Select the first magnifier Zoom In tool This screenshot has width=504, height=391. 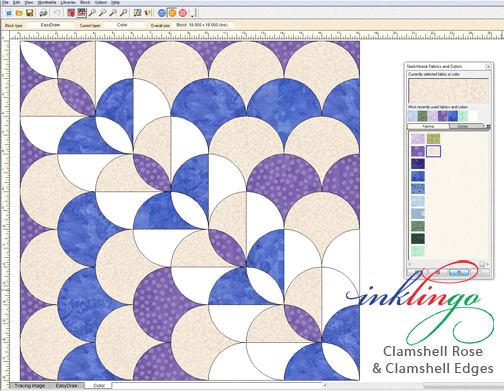click(x=92, y=13)
